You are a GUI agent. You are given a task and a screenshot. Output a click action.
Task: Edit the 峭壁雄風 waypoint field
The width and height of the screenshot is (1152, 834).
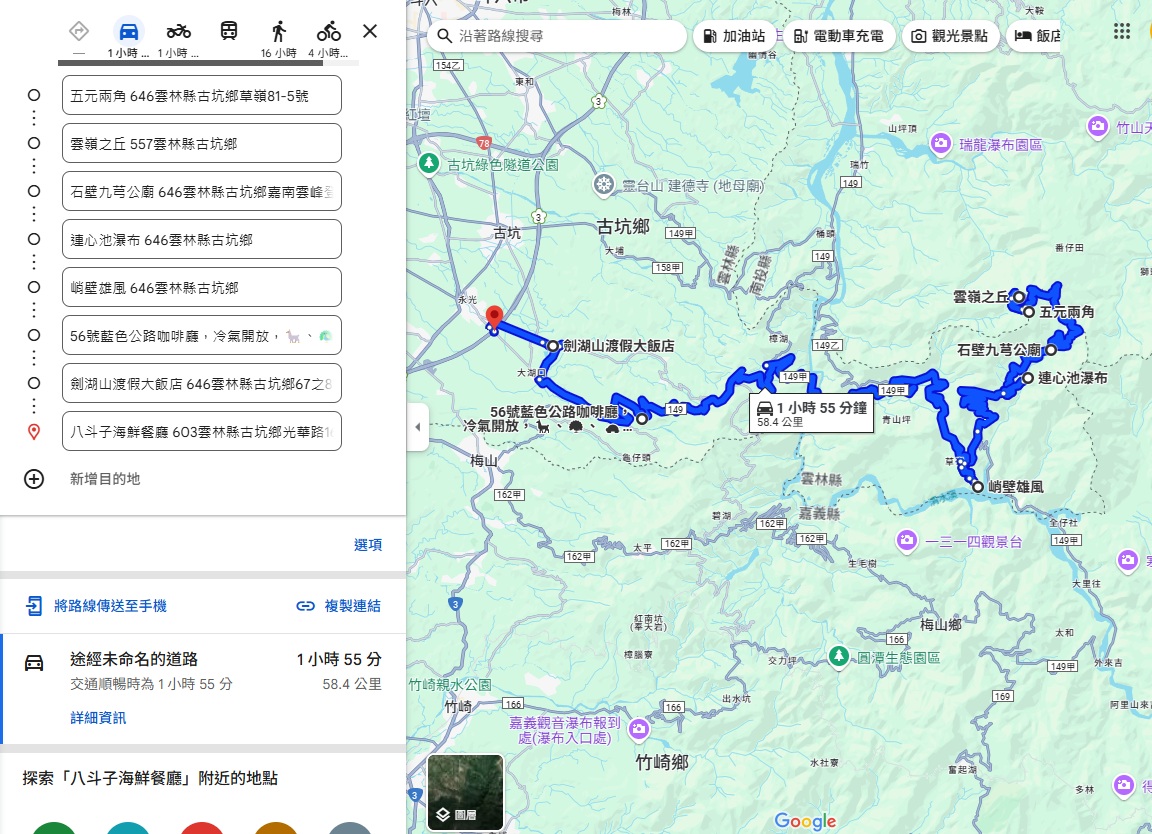point(202,287)
